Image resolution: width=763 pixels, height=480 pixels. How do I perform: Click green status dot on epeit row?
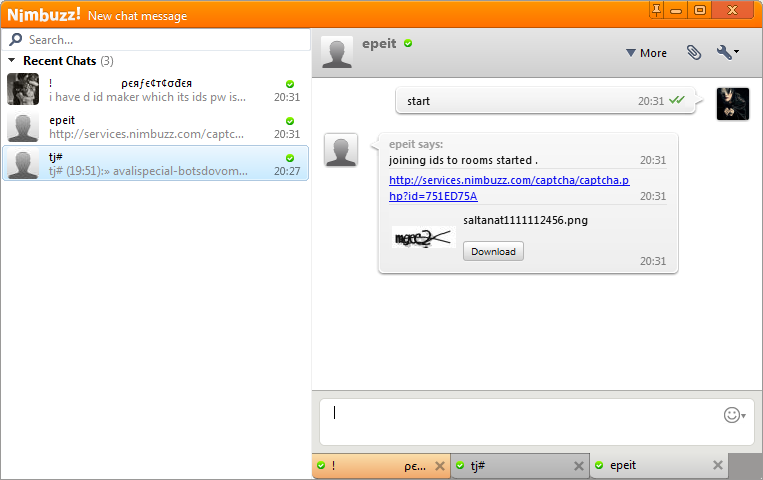(290, 121)
